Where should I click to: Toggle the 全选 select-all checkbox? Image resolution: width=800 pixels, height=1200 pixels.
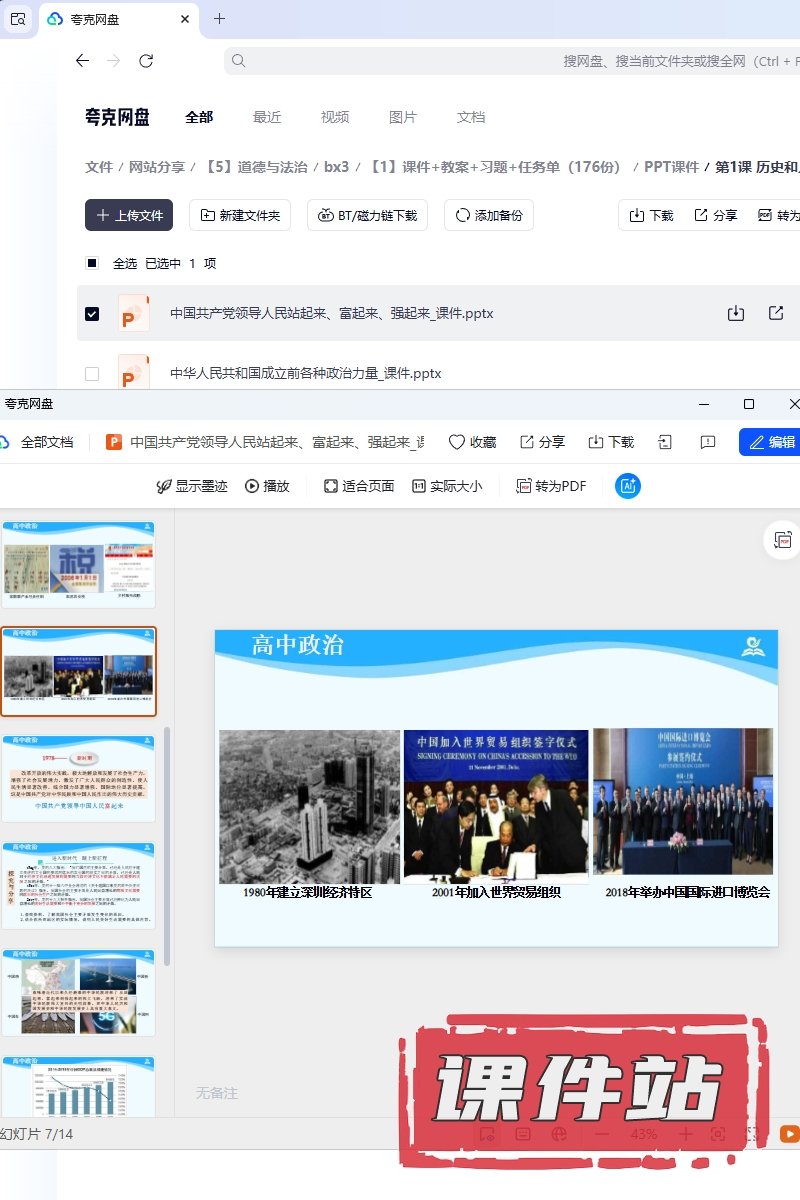[92, 263]
